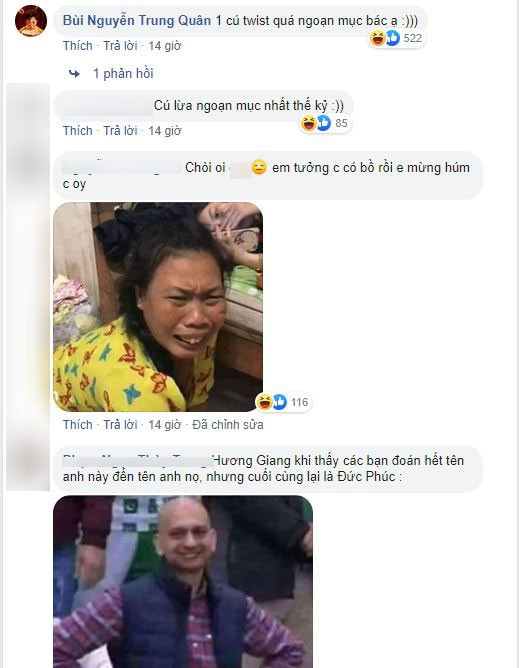Viewport: 519px width, 668px height.
Task: Click the 116 reactions count
Action: click(300, 402)
